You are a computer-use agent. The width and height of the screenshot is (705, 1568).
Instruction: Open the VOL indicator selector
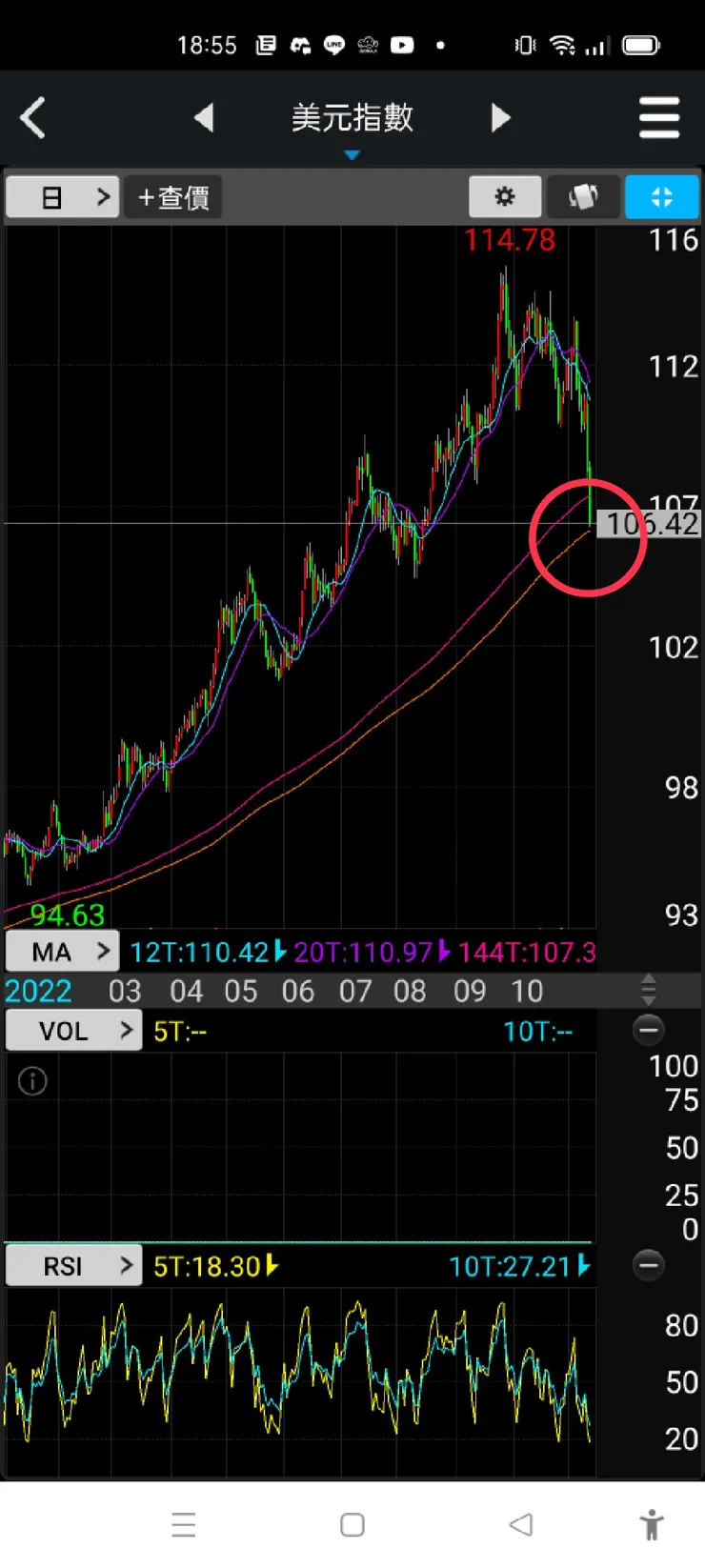(74, 1031)
